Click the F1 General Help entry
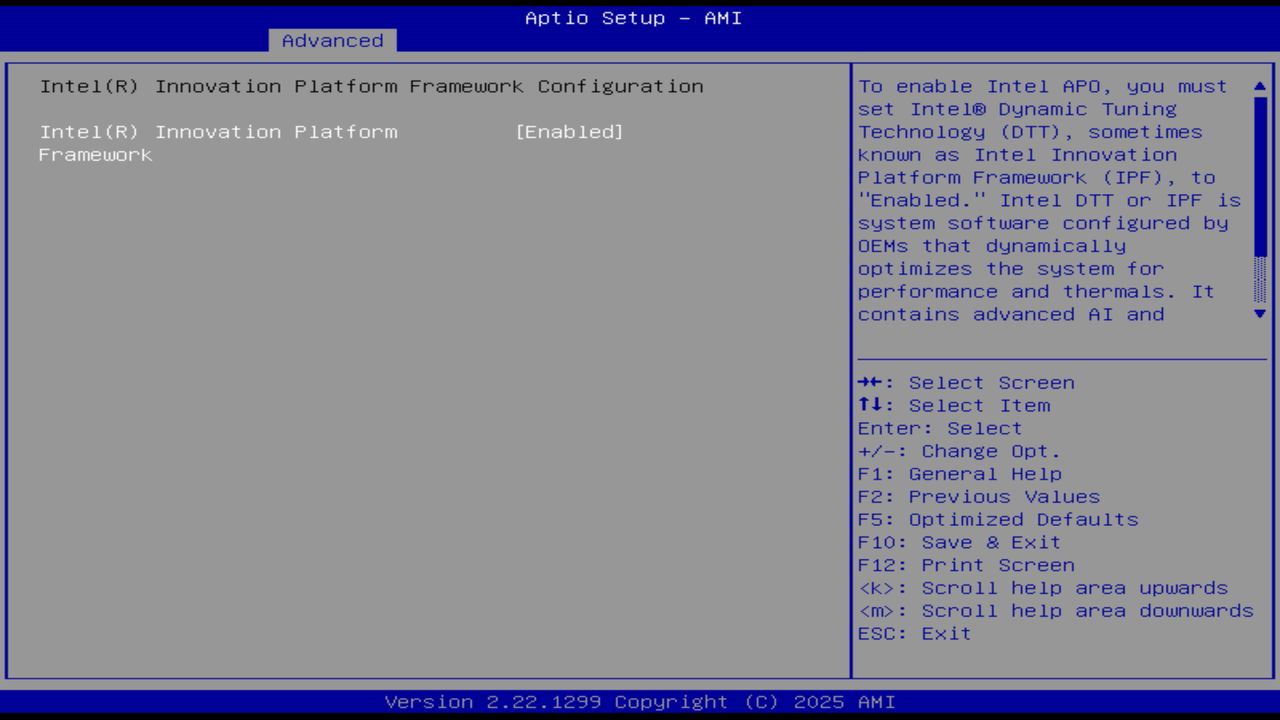 pyautogui.click(x=959, y=473)
